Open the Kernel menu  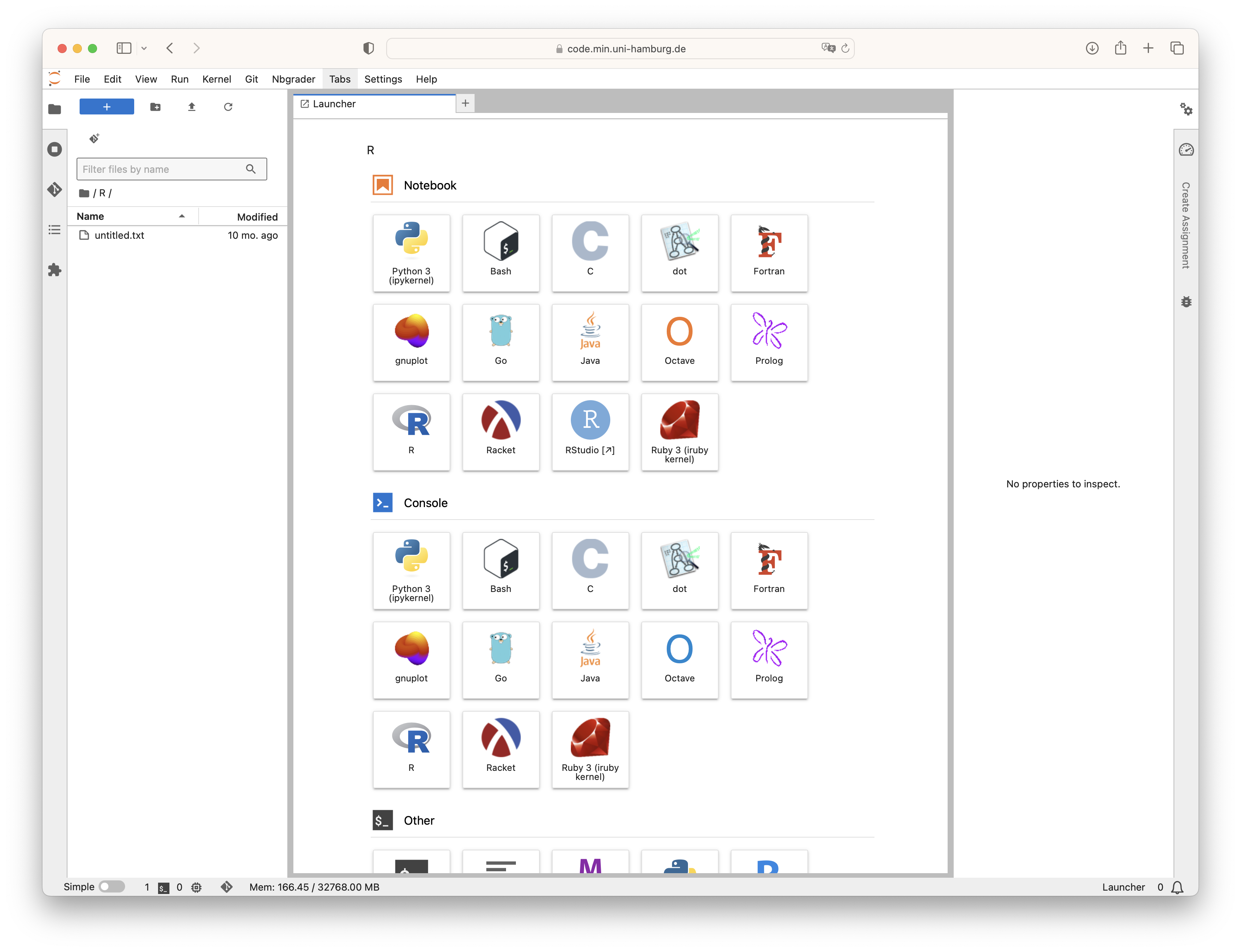pos(216,79)
